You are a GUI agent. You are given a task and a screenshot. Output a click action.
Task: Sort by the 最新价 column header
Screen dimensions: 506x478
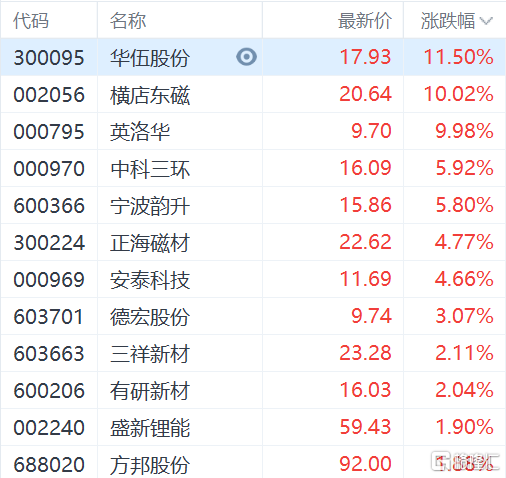pyautogui.click(x=365, y=21)
